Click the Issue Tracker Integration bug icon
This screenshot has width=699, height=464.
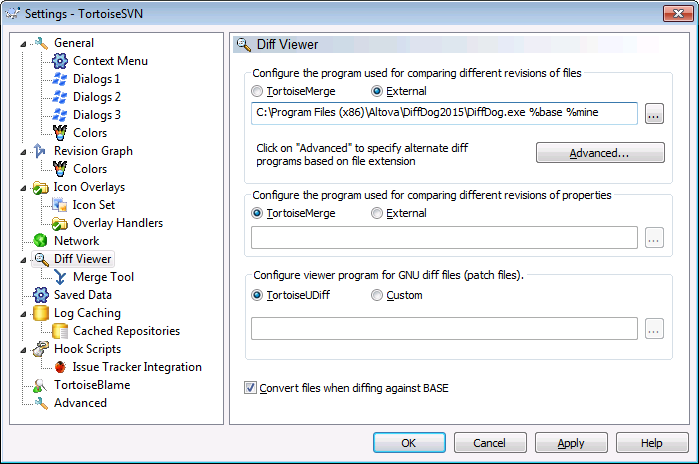point(60,367)
